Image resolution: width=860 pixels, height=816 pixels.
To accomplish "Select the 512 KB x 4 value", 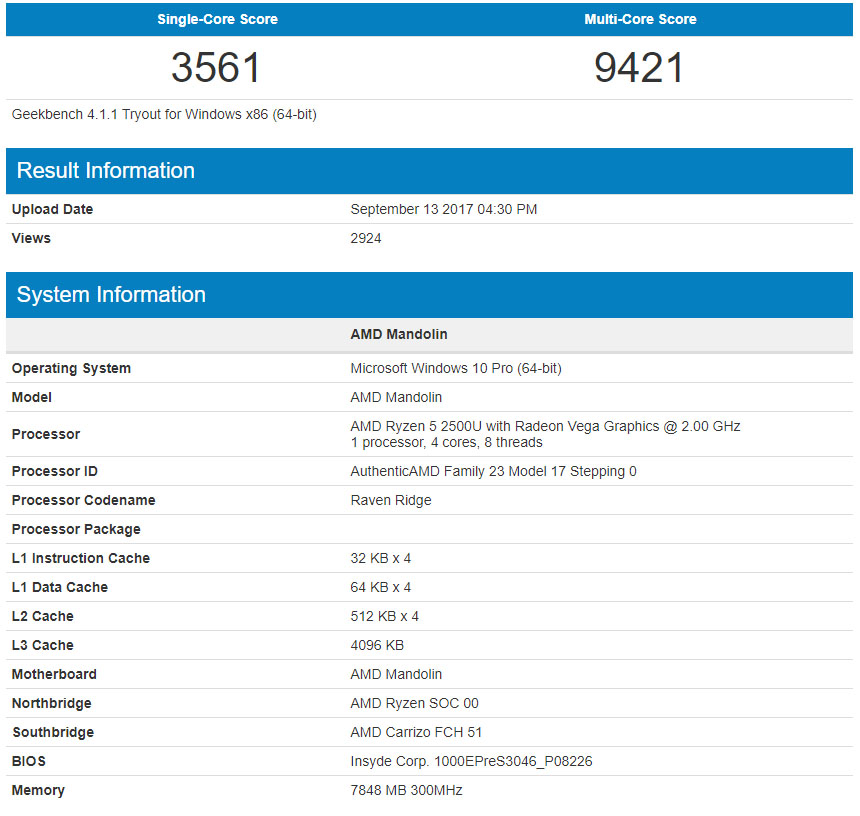I will click(384, 616).
